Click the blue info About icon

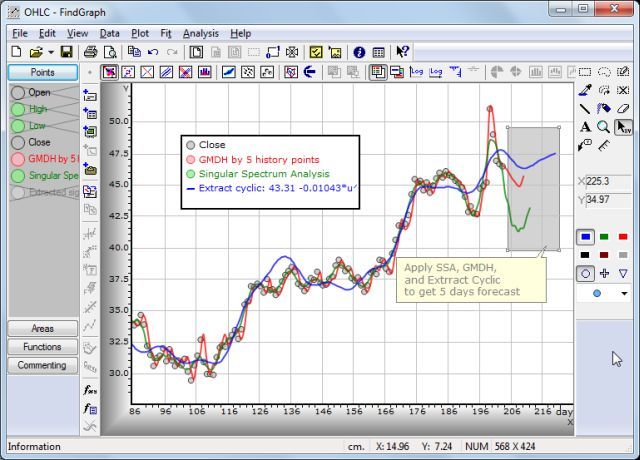click(x=359, y=52)
